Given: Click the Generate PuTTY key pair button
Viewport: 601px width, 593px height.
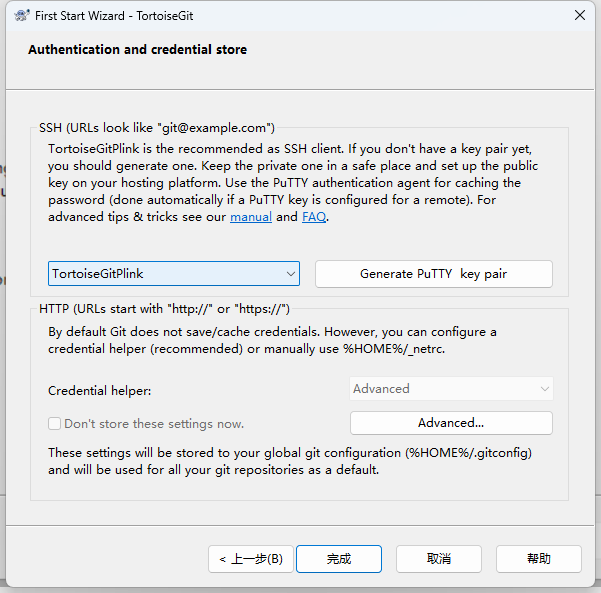Looking at the screenshot, I should [x=433, y=273].
